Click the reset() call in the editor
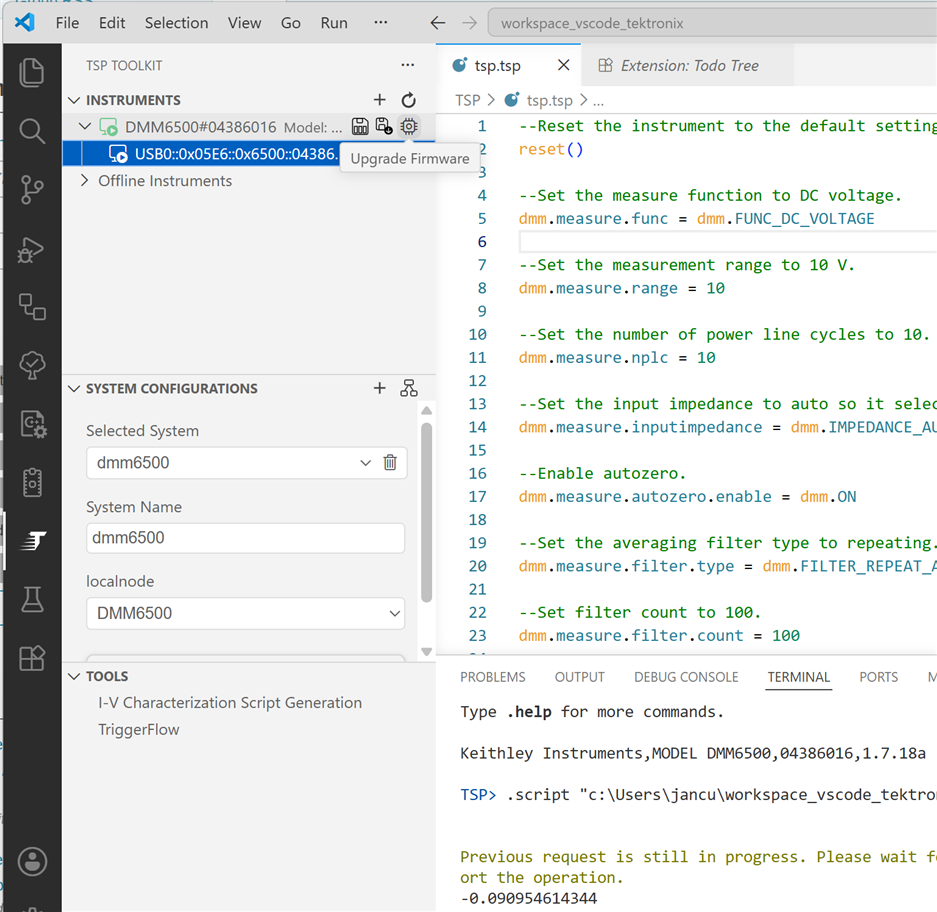The width and height of the screenshot is (937, 912). point(550,149)
